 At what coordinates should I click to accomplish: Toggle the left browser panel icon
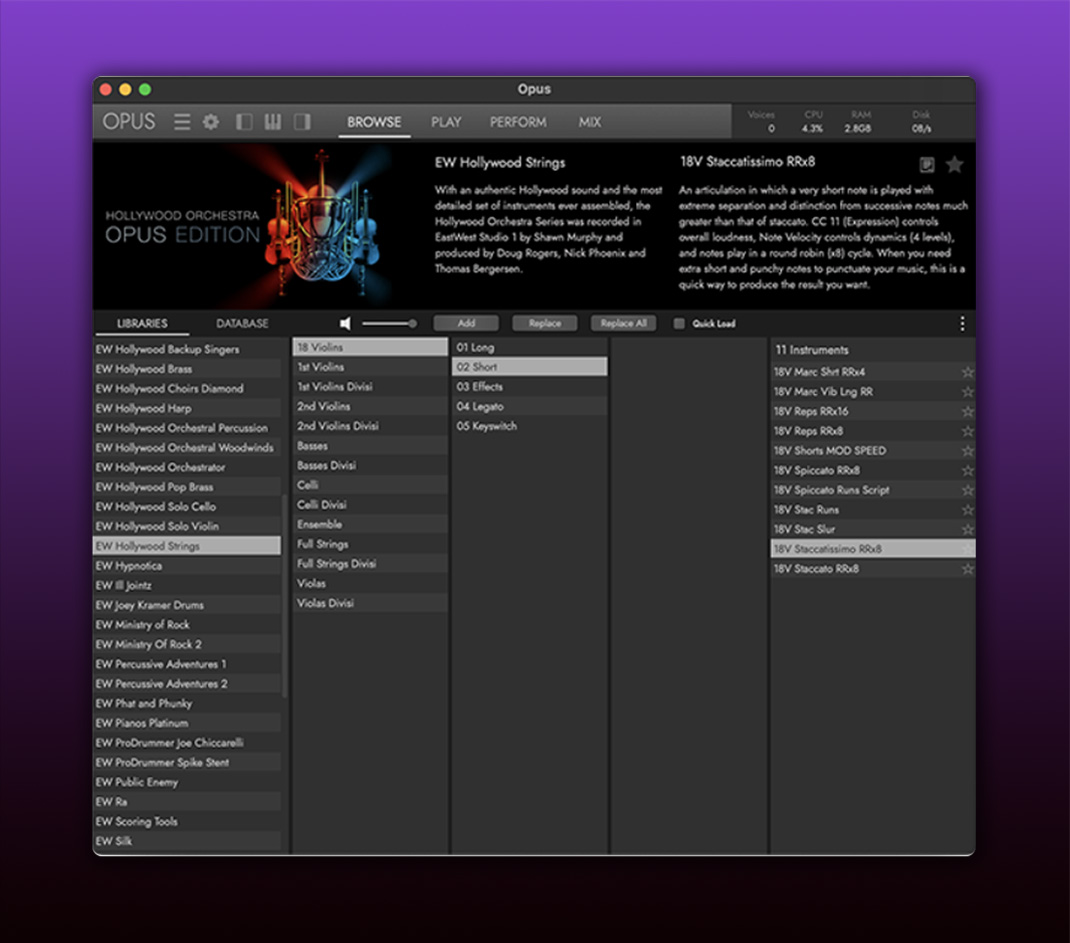pyautogui.click(x=244, y=122)
